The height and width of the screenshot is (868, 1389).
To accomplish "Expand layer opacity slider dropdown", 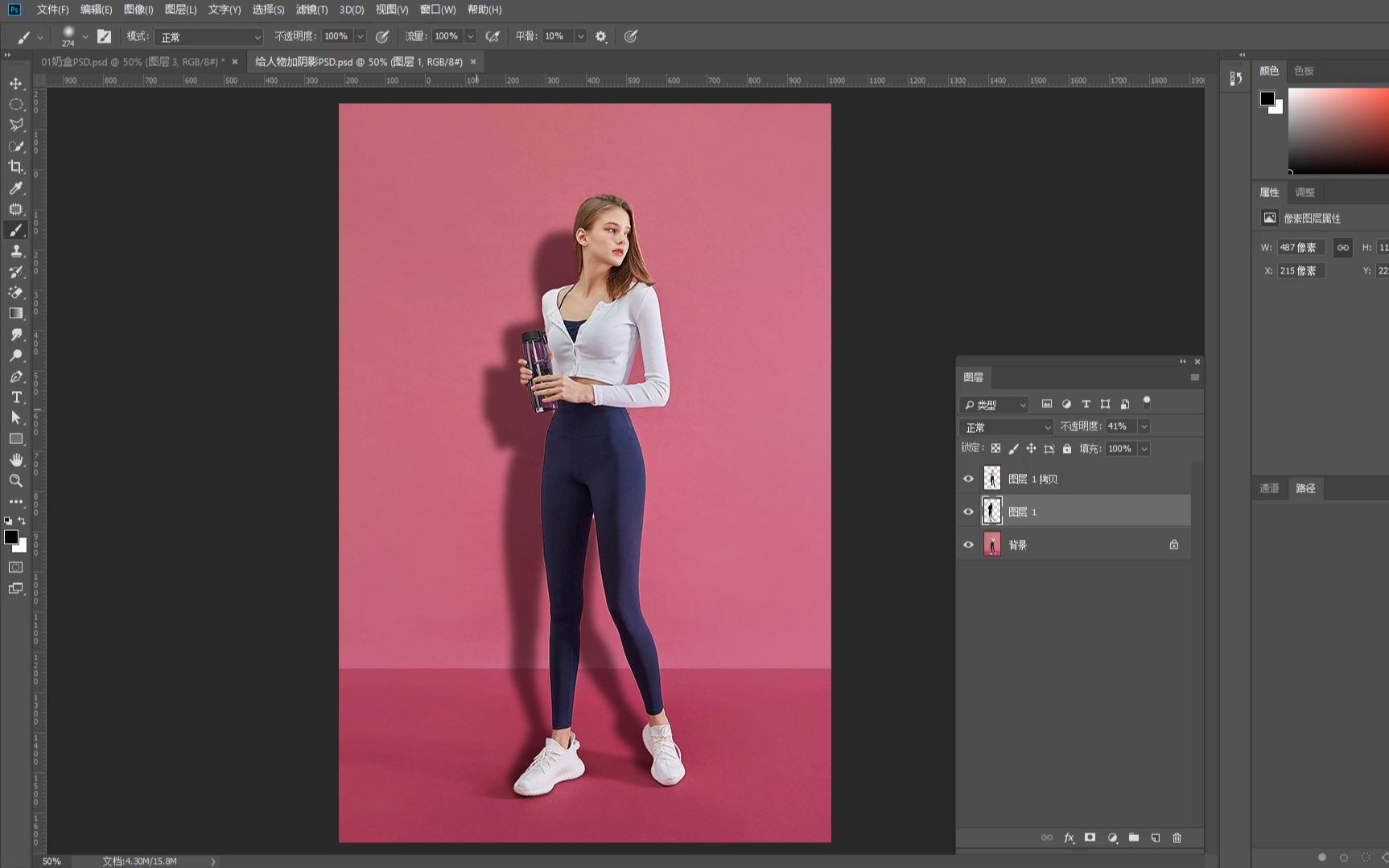I will (1144, 426).
